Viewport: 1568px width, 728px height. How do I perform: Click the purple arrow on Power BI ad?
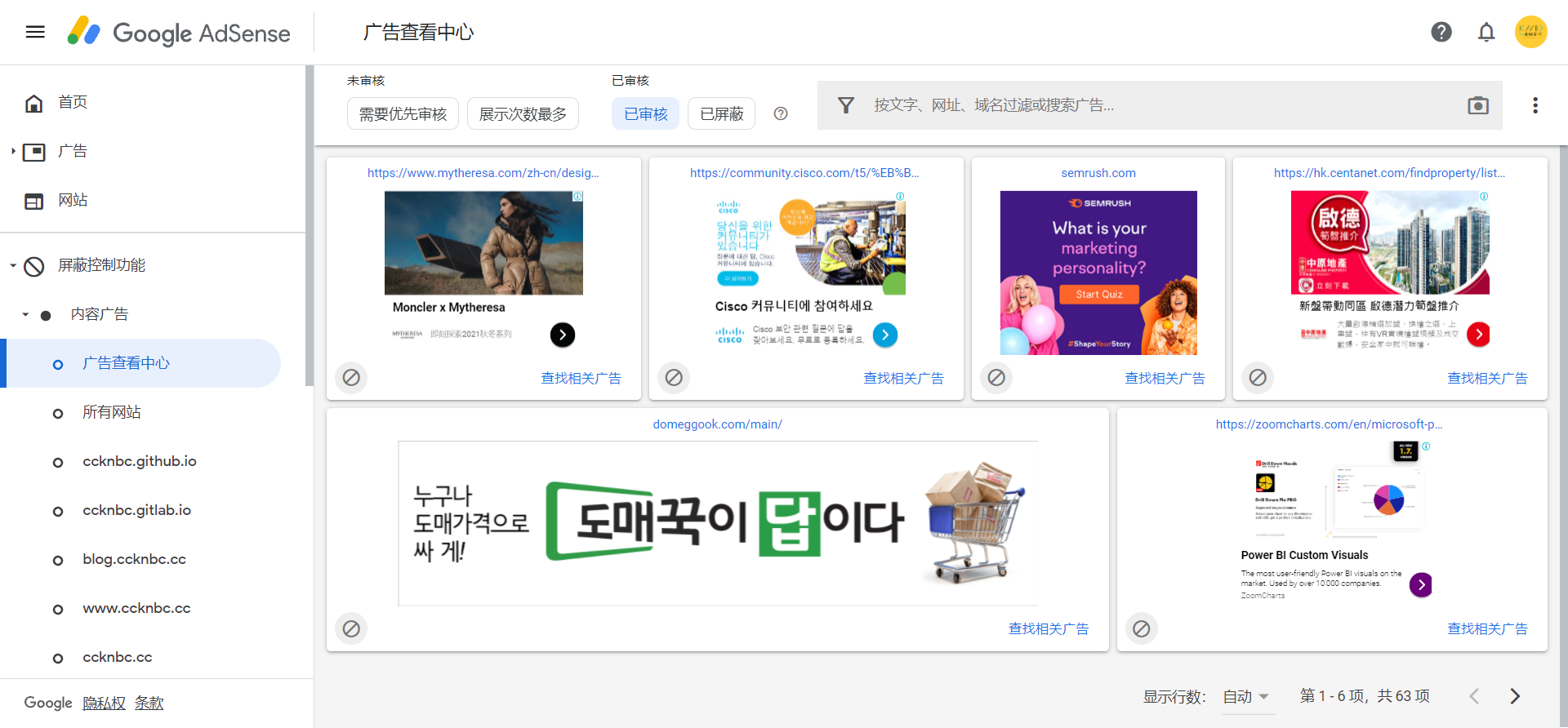click(x=1421, y=584)
